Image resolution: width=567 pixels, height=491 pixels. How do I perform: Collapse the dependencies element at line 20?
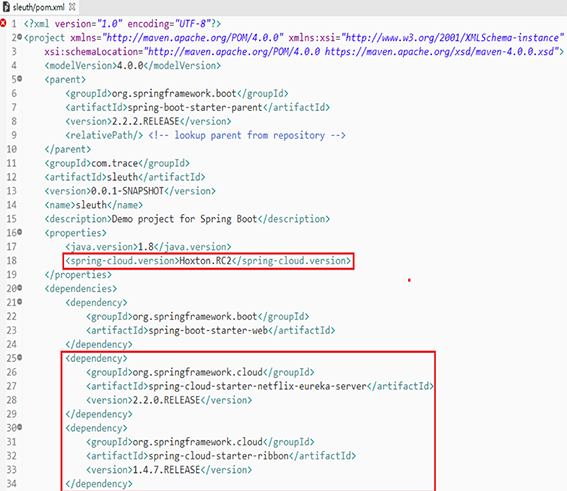(x=20, y=287)
